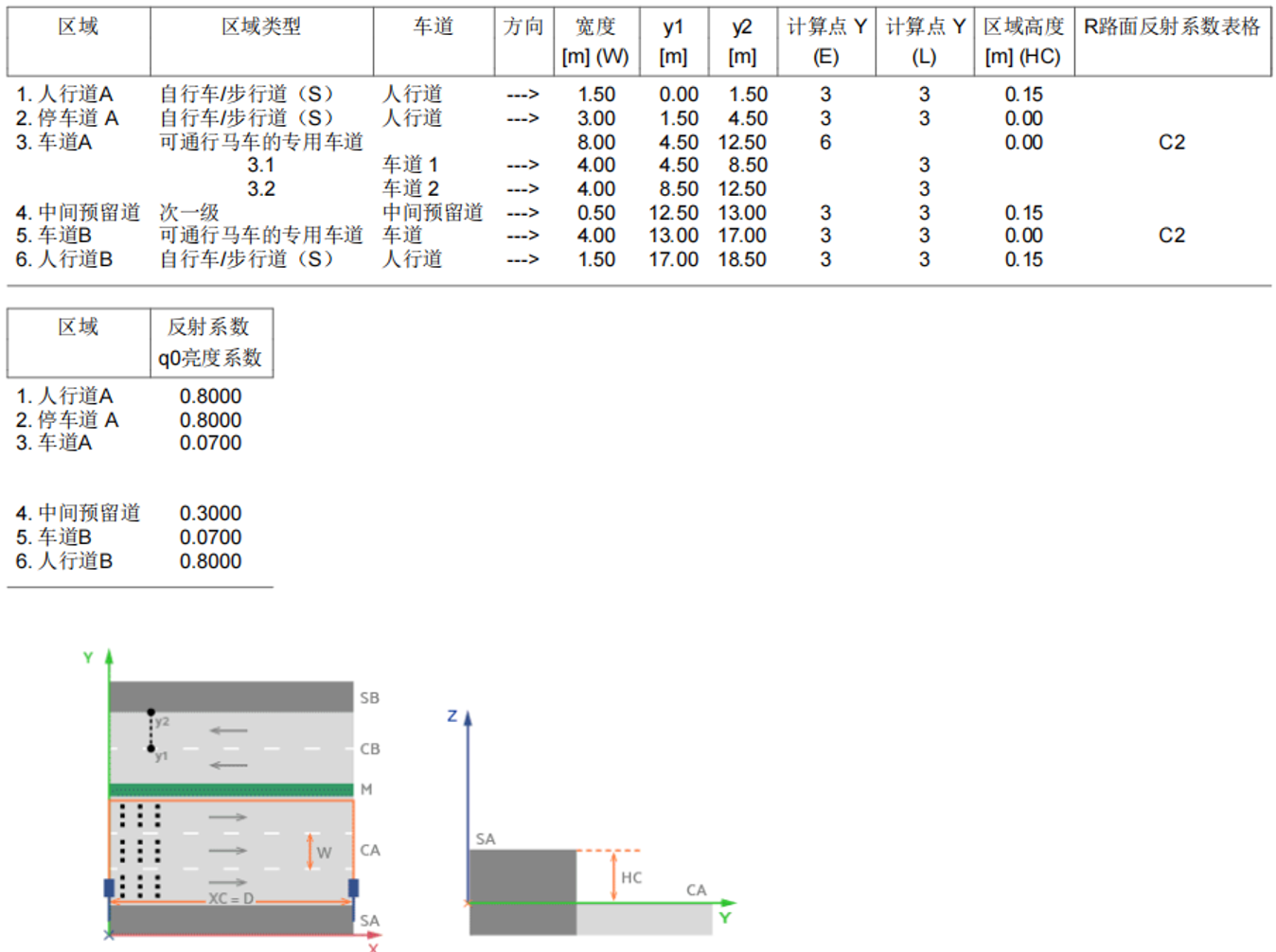Click the green median strip labeled M
This screenshot has height=952, width=1276.
pyautogui.click(x=231, y=789)
